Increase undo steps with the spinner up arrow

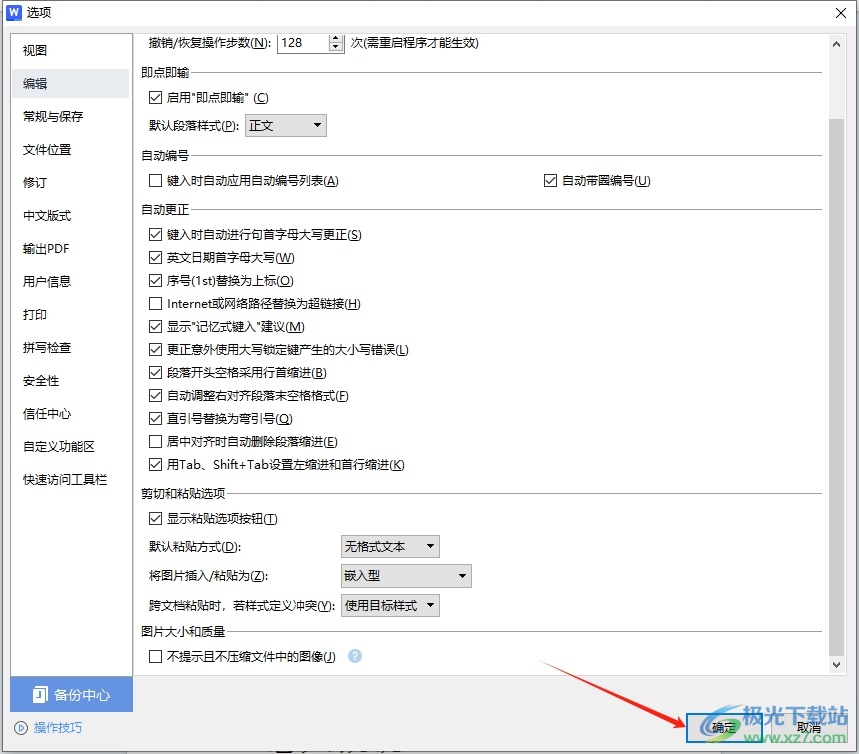coord(335,38)
